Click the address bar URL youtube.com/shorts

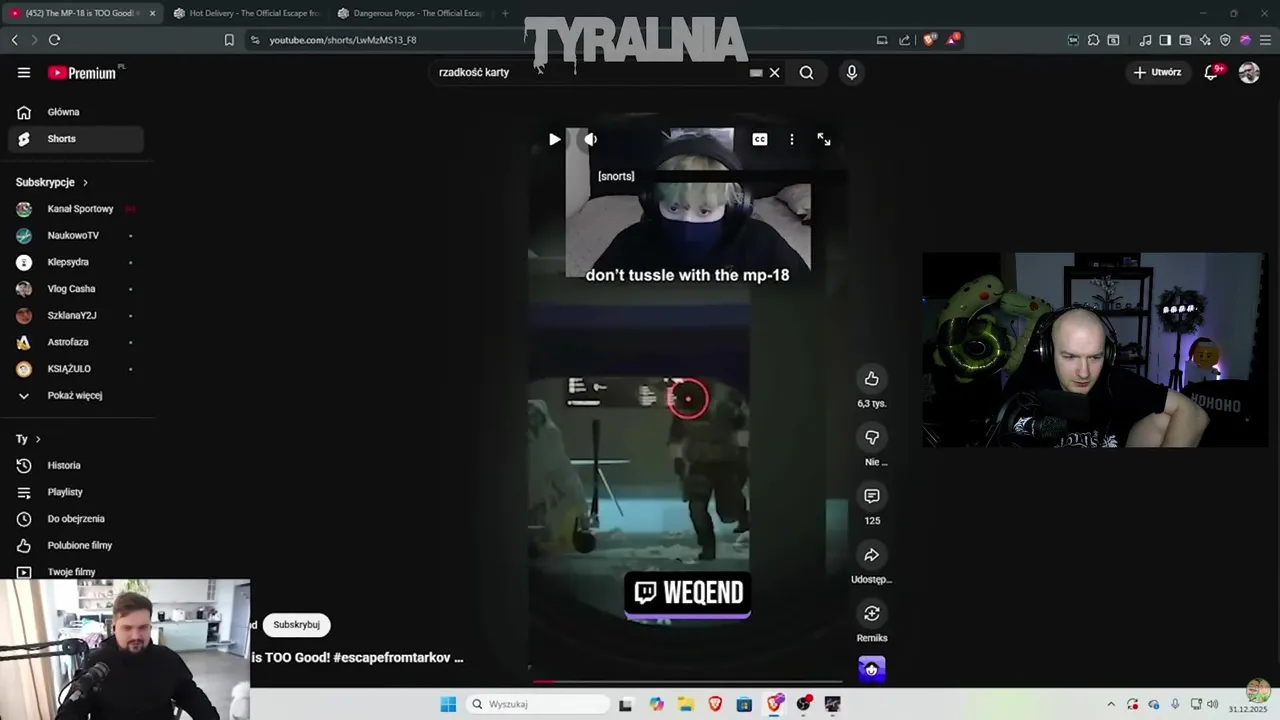[343, 40]
